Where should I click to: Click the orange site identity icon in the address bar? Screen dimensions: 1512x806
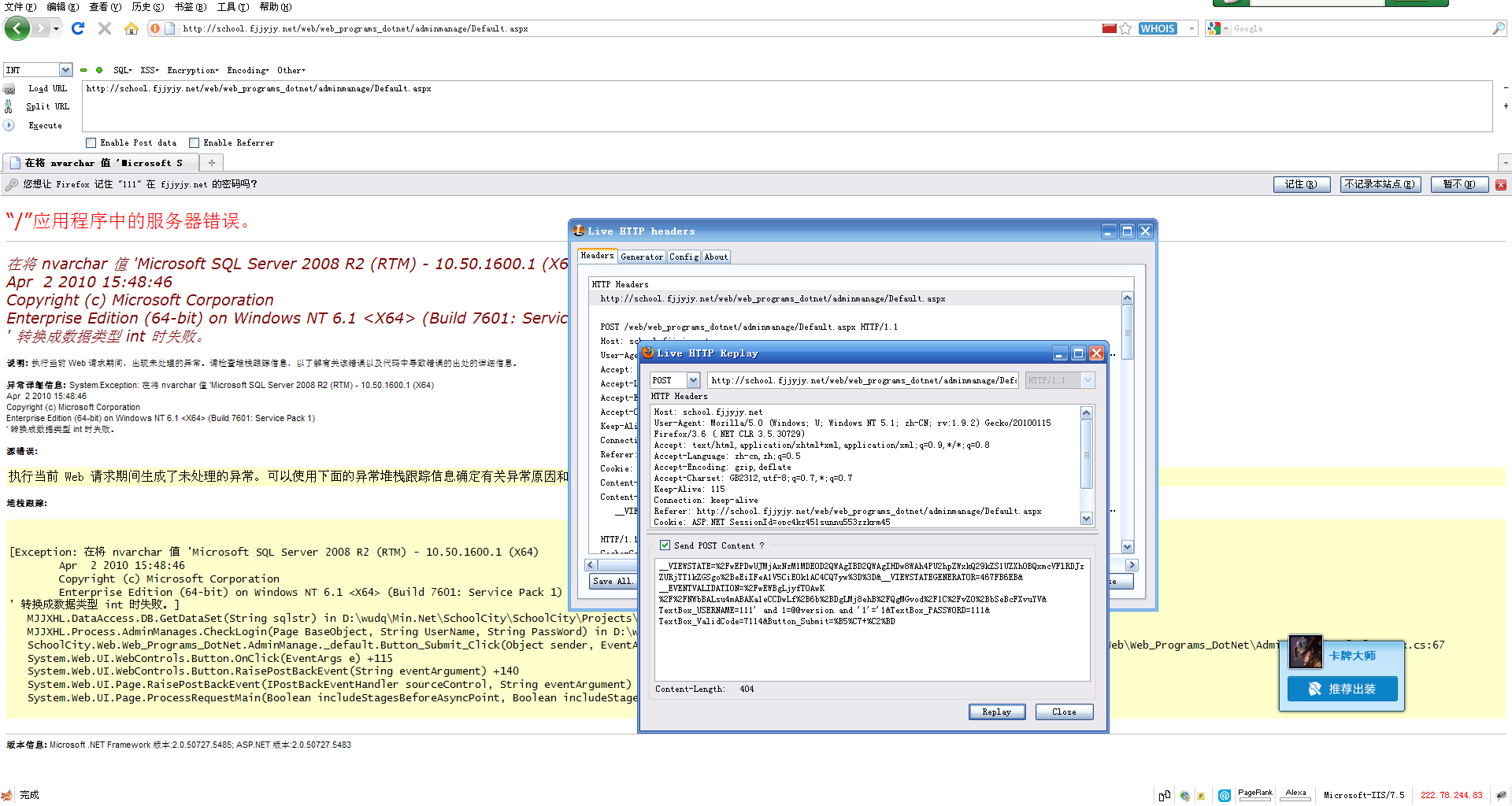coord(155,28)
